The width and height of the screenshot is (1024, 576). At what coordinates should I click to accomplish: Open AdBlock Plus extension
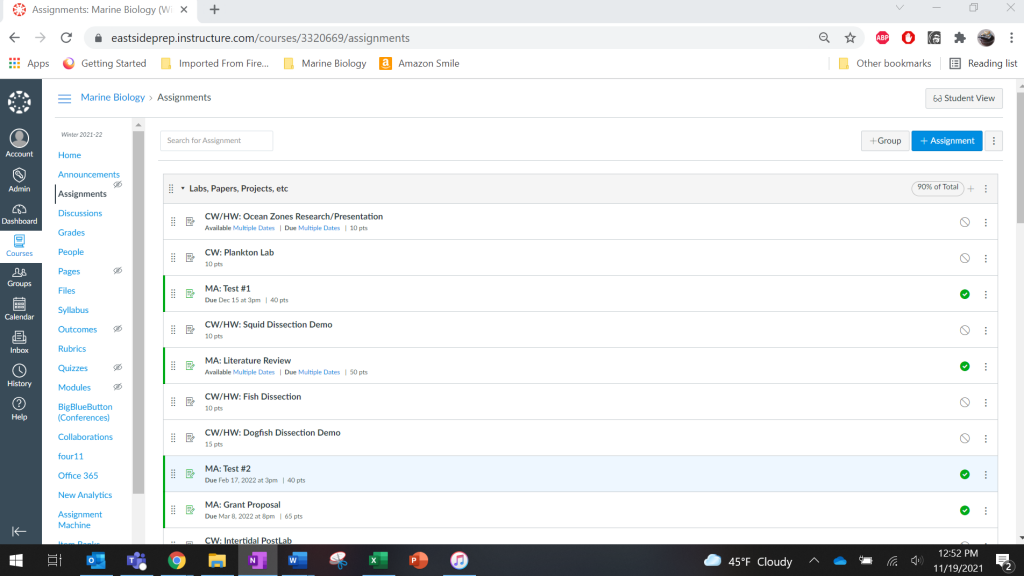pyautogui.click(x=882, y=38)
